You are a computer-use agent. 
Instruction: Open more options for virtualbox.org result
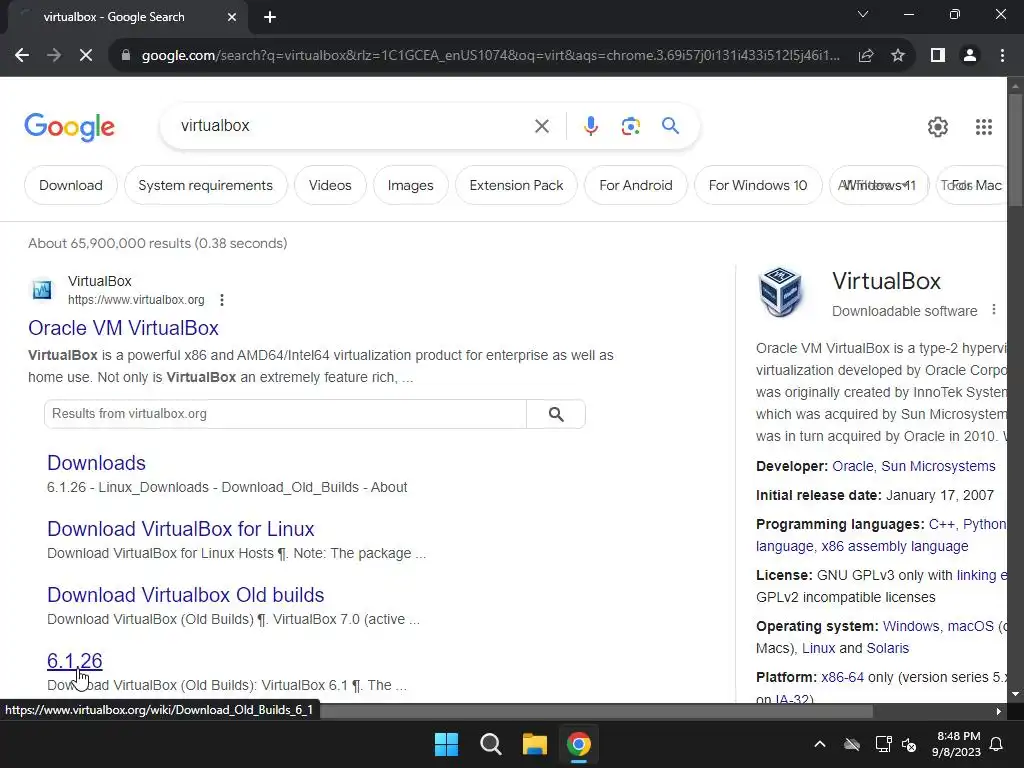point(222,300)
